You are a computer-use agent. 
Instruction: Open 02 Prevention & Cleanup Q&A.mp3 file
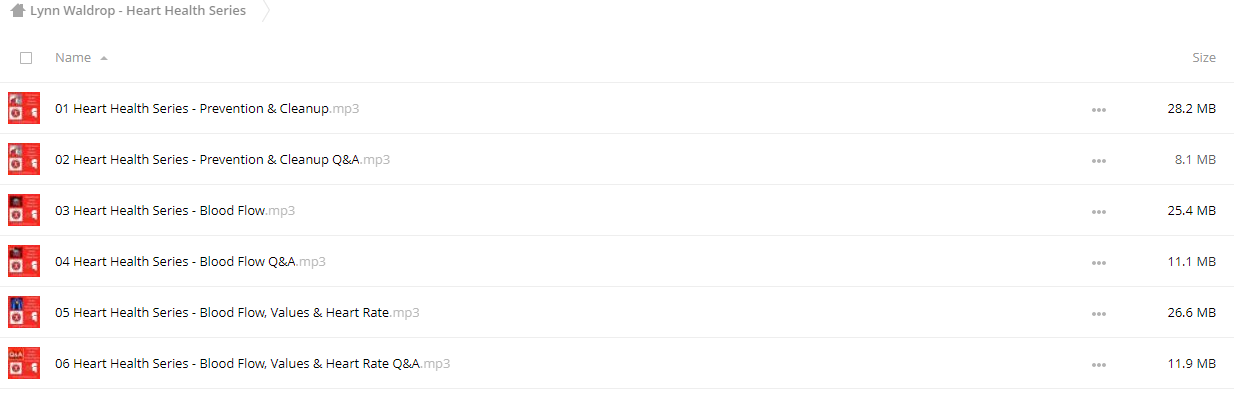[222, 159]
